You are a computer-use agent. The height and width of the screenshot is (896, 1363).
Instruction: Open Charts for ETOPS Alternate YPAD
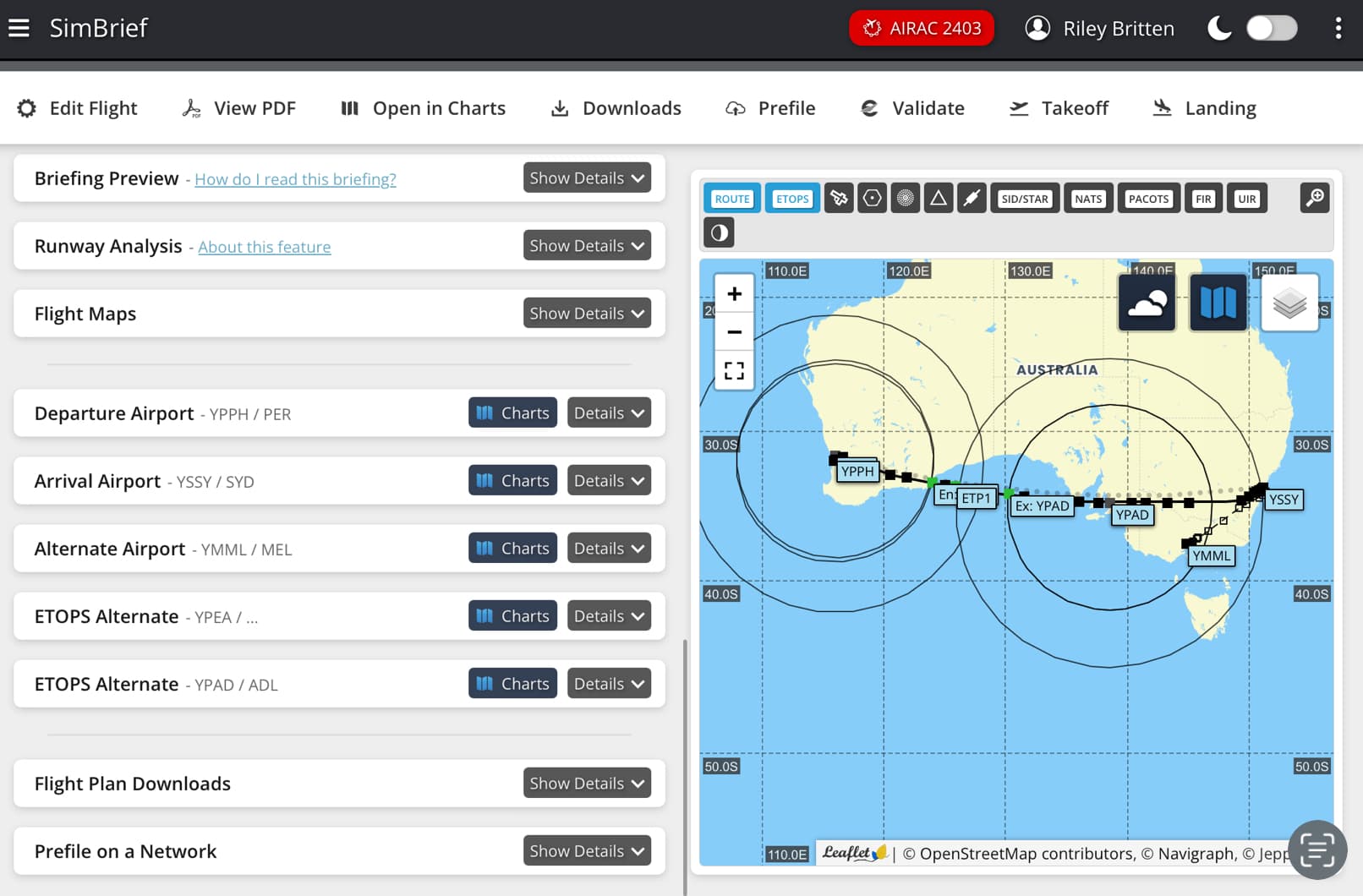[x=512, y=683]
